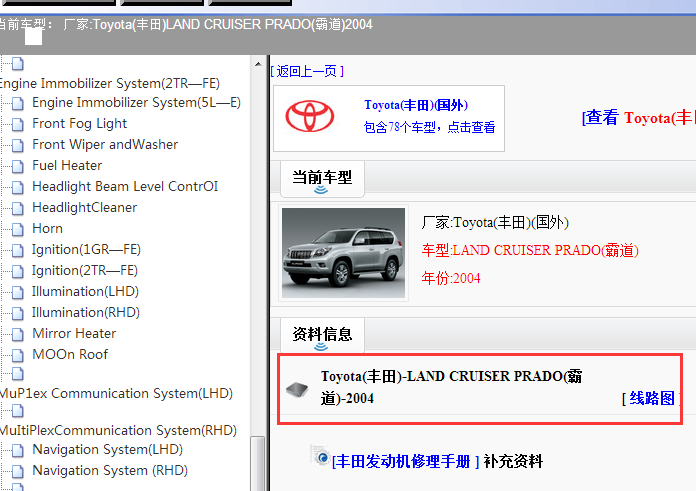696x491 pixels.
Task: Click Toyota(丰田)-LAND CRUISER PRADO(霸道)-2004 title
Action: pos(451,387)
